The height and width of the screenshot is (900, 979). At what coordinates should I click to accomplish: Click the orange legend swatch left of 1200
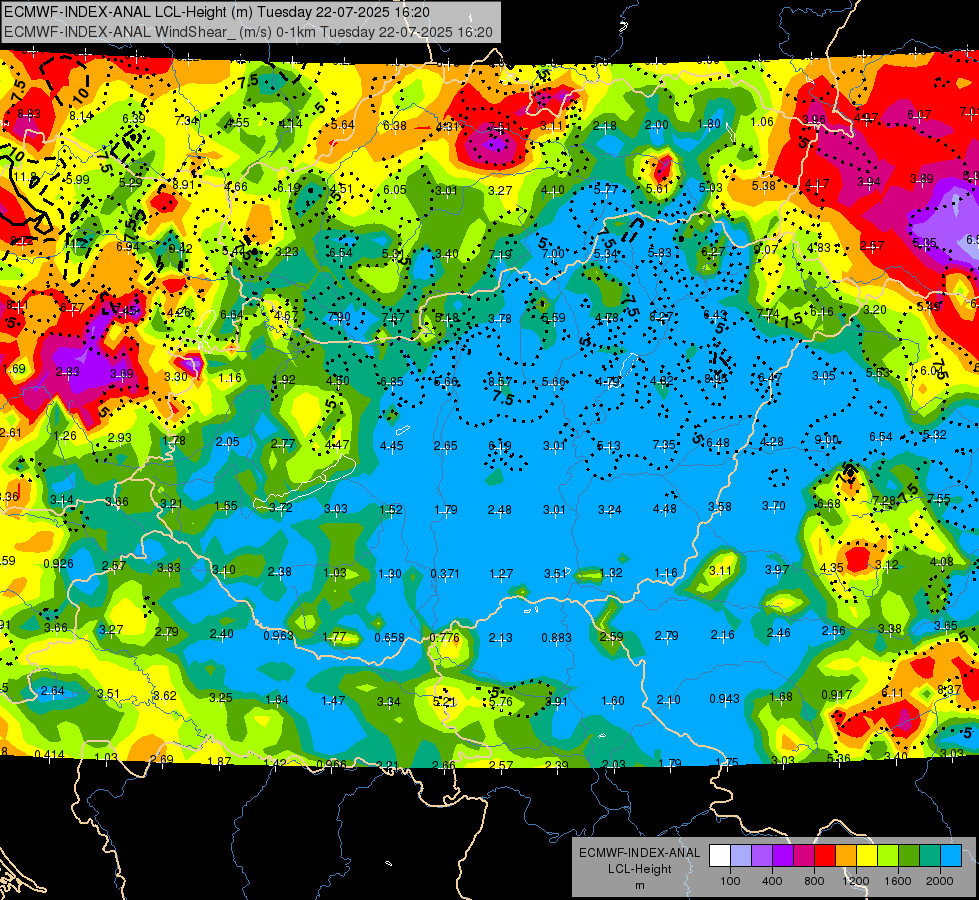(846, 856)
